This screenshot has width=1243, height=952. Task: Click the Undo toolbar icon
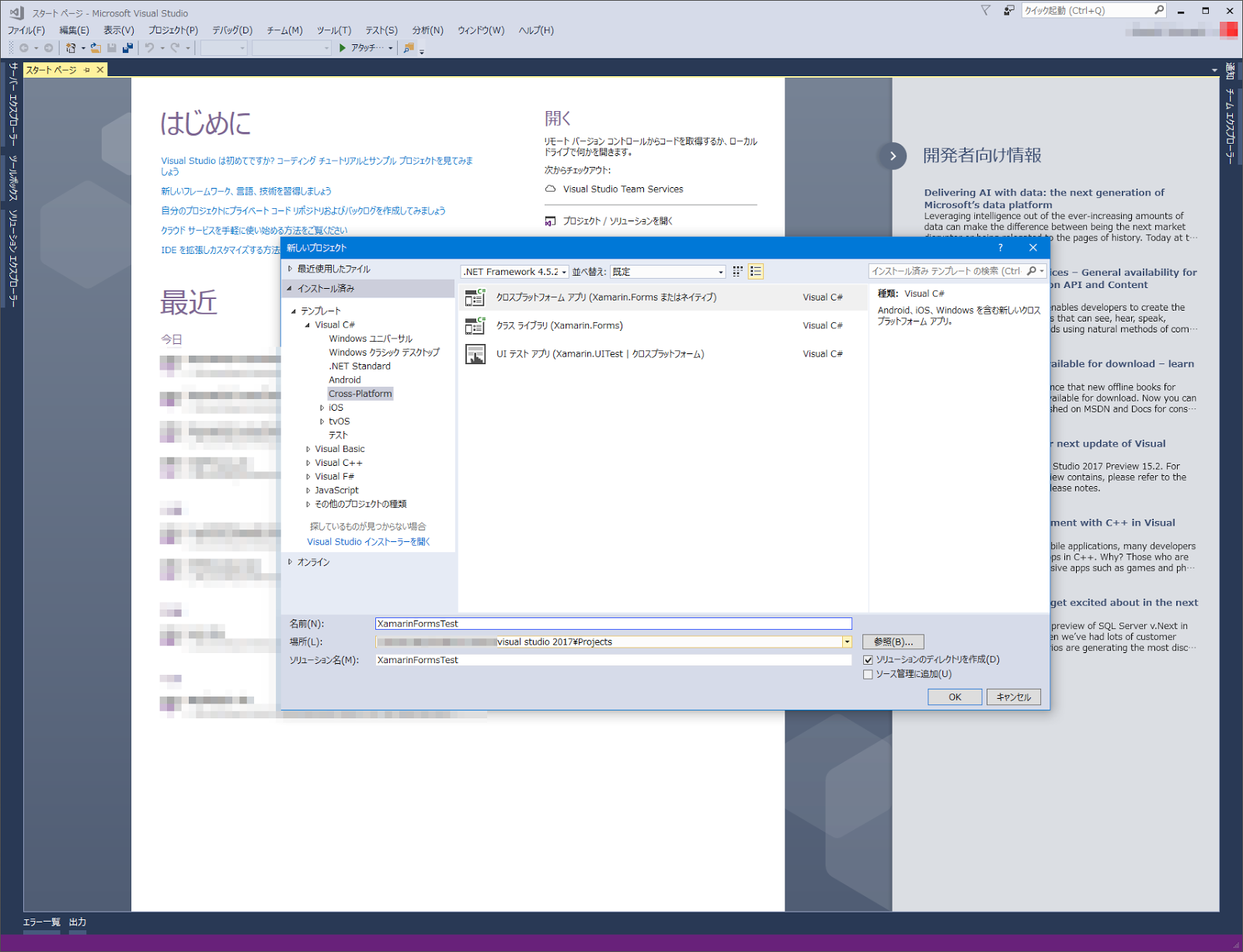pos(149,48)
